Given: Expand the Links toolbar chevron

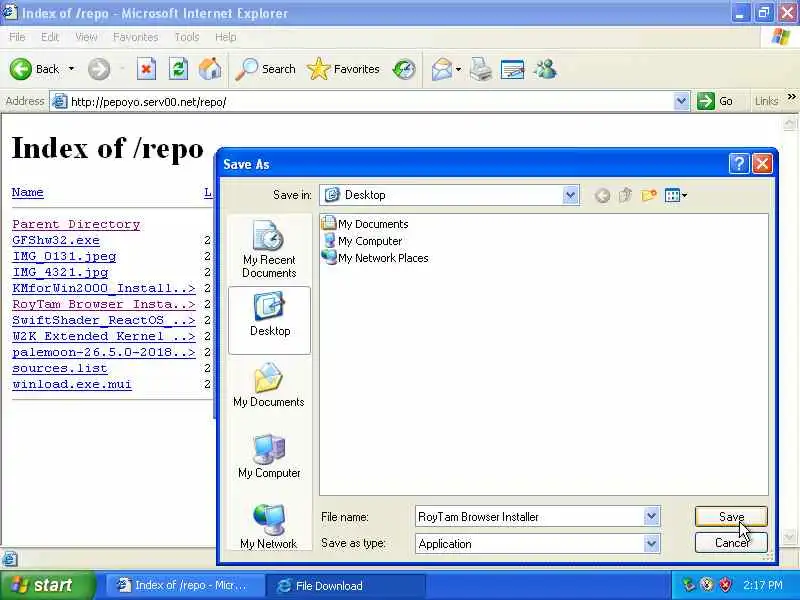Looking at the screenshot, I should [x=791, y=97].
